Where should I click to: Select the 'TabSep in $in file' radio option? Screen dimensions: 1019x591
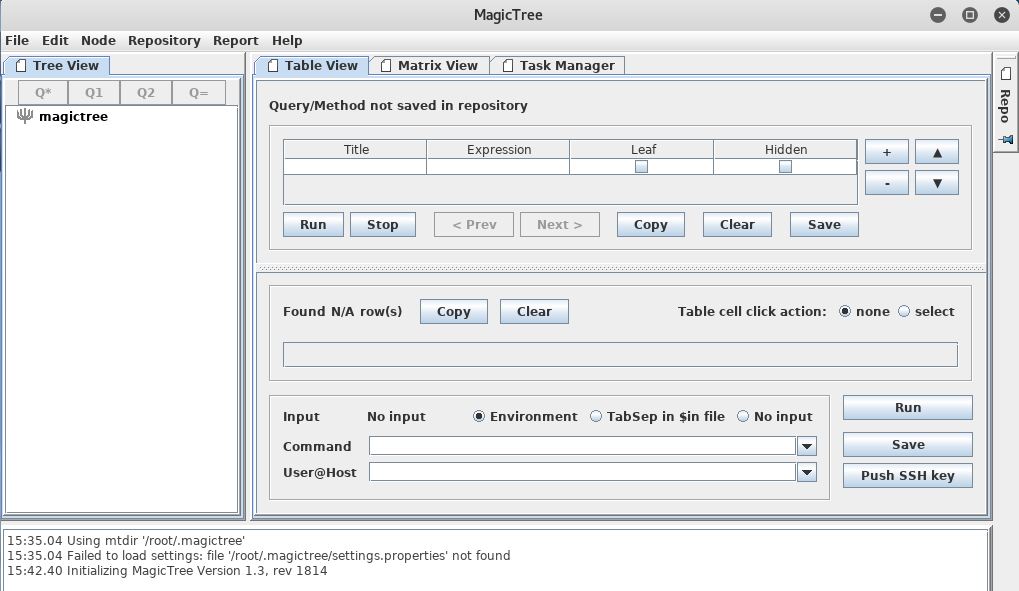coord(597,416)
